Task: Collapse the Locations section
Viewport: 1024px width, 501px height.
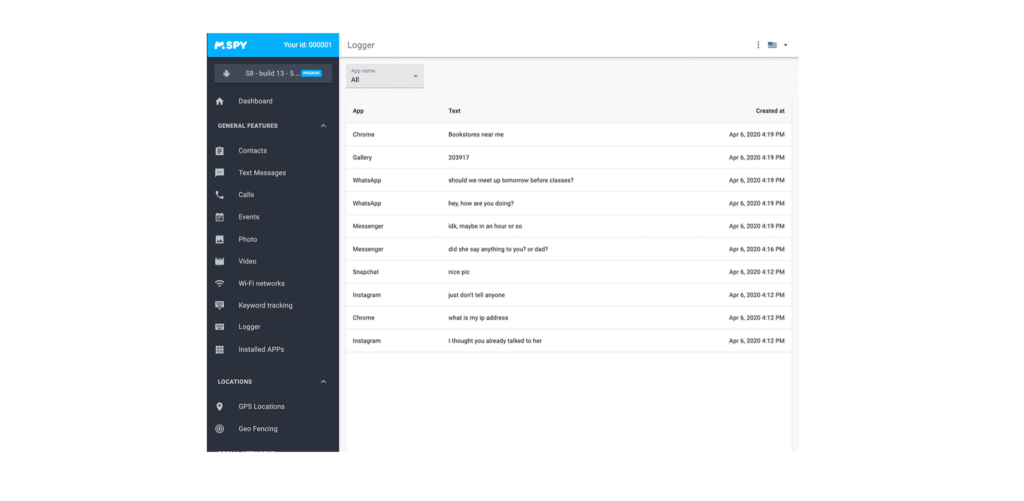Action: click(x=323, y=381)
